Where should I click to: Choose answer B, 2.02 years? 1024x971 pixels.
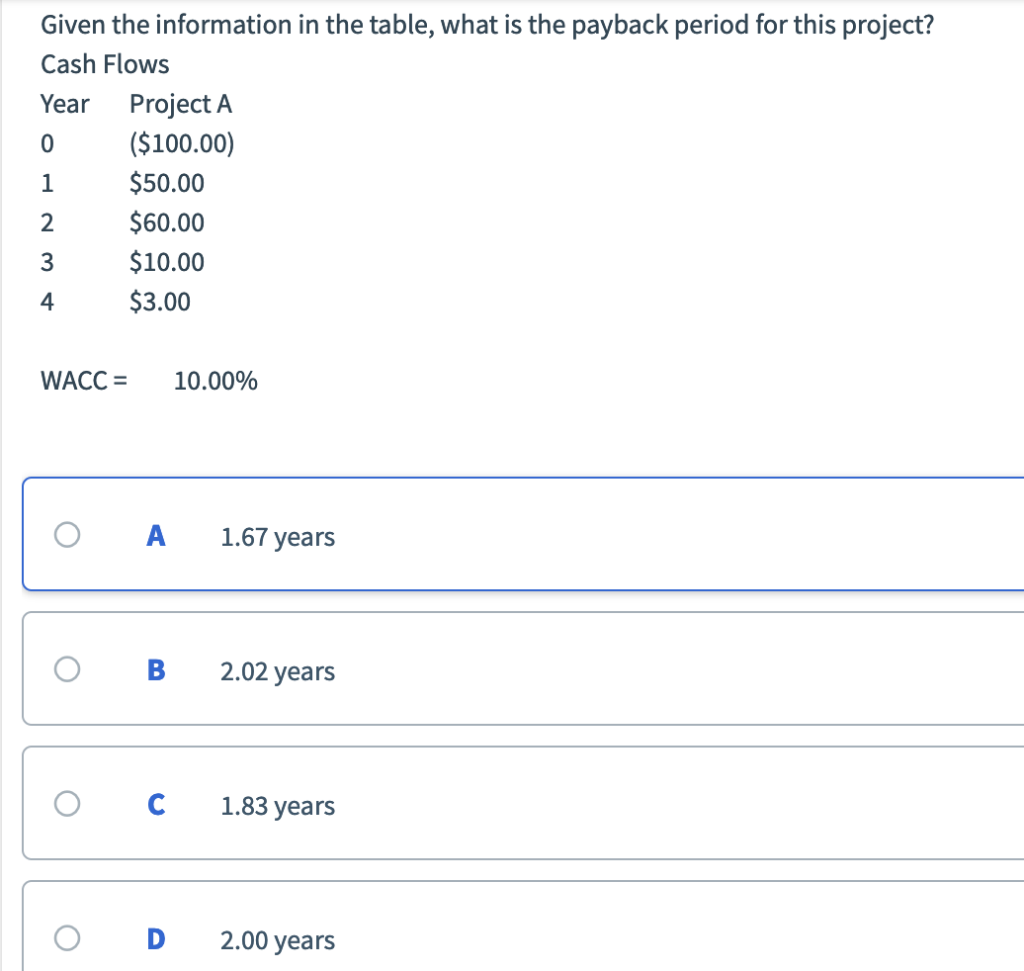pyautogui.click(x=278, y=671)
